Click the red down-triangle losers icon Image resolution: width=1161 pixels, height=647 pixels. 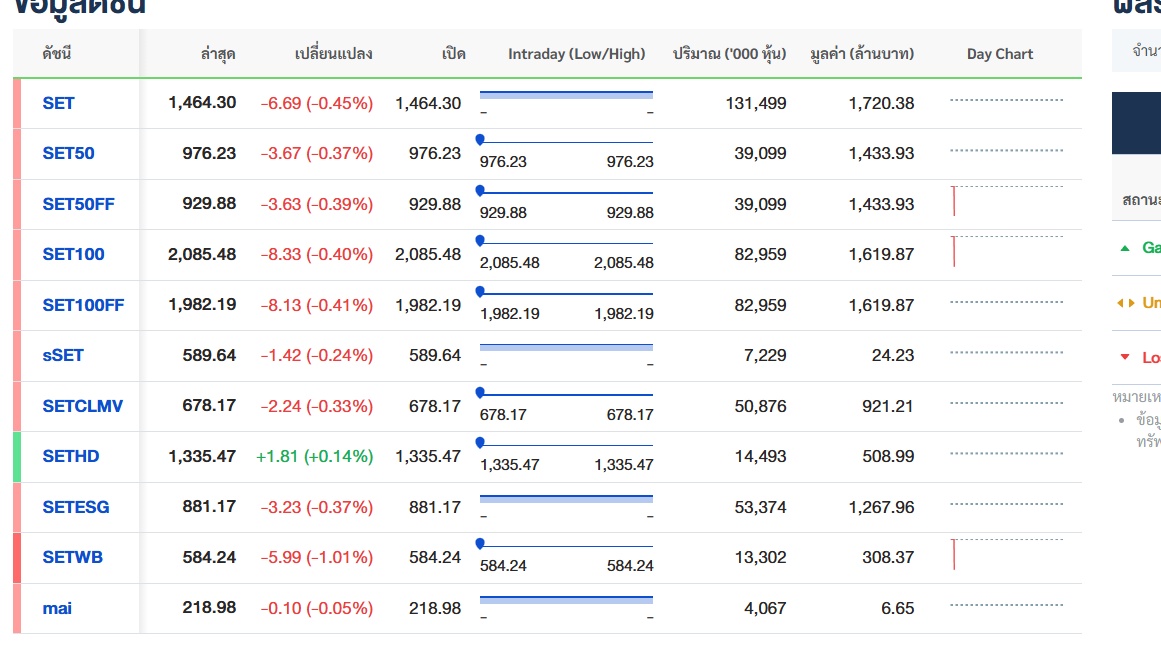pyautogui.click(x=1125, y=357)
